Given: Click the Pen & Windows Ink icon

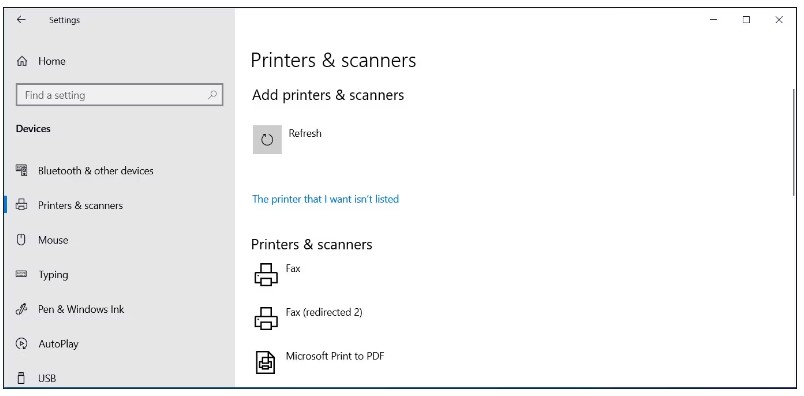Looking at the screenshot, I should coord(22,309).
